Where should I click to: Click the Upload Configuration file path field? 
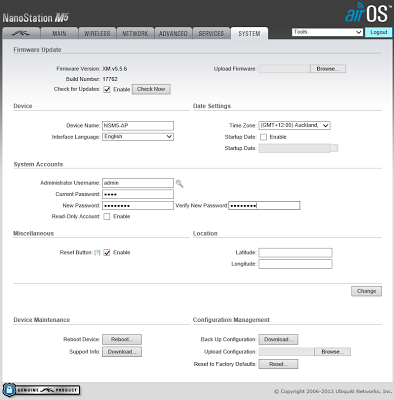286,352
